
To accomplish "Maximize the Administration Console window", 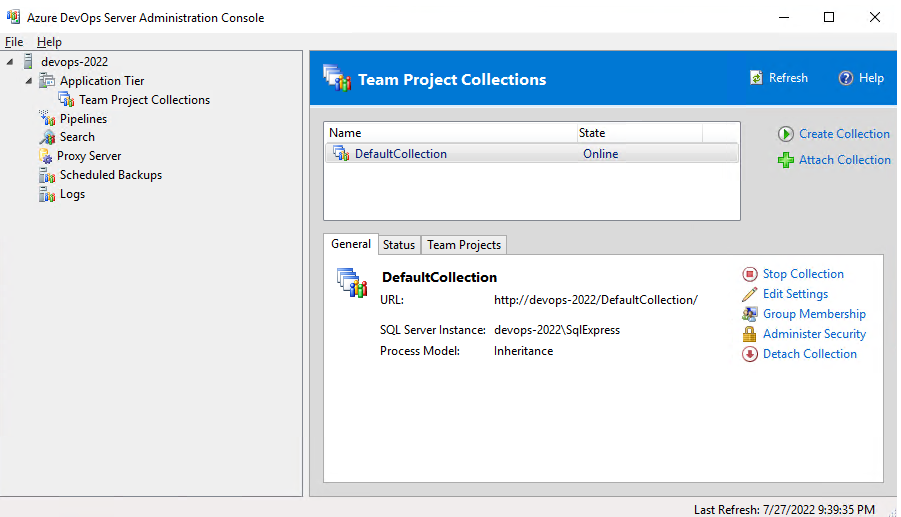I will [x=829, y=17].
